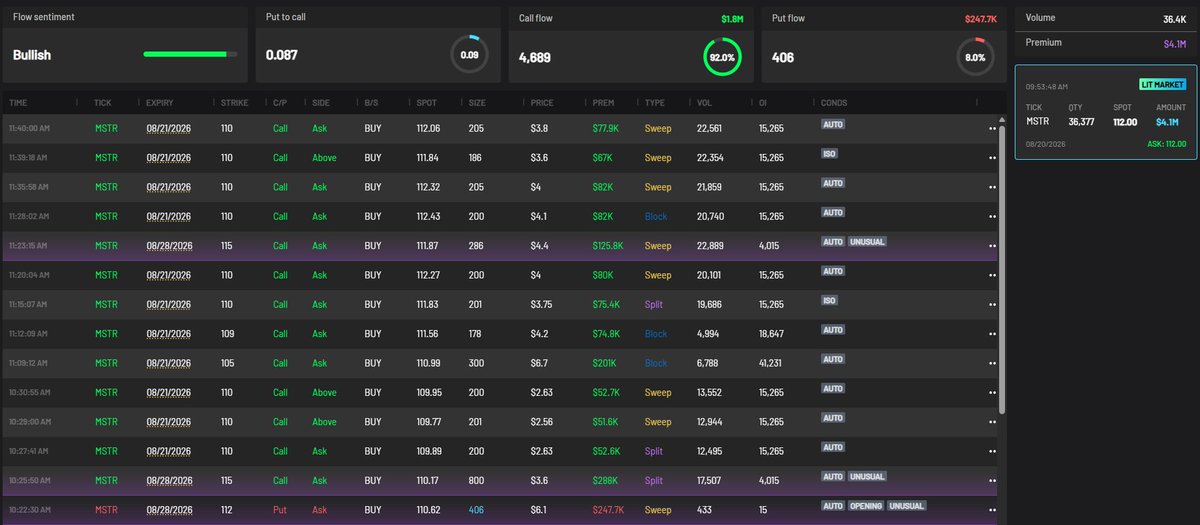Open the three-dot menu for the 11:39:18 AM row
Image resolution: width=1200 pixels, height=525 pixels.
click(992, 158)
